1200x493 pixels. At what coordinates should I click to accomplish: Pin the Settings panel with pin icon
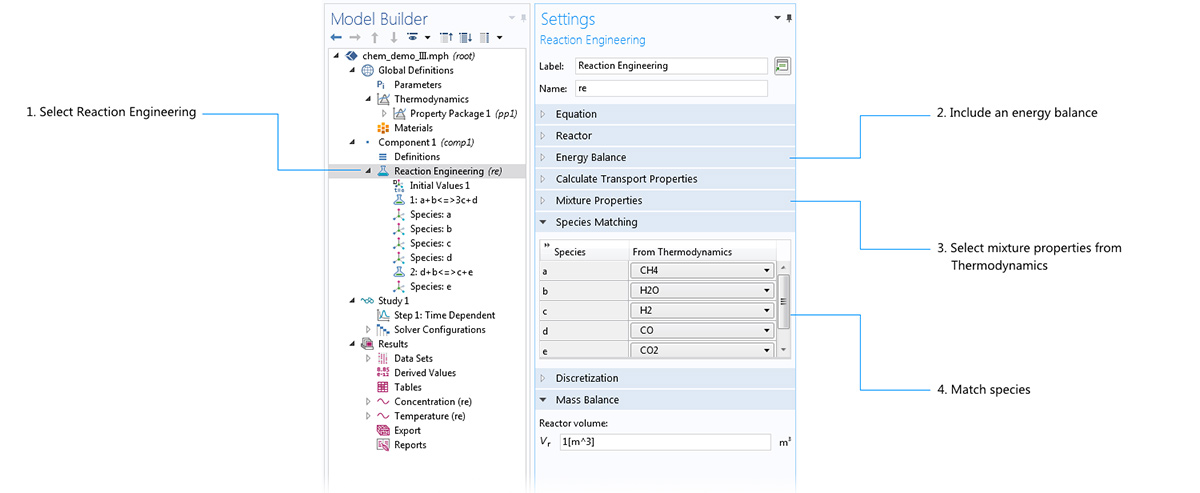tap(789, 18)
